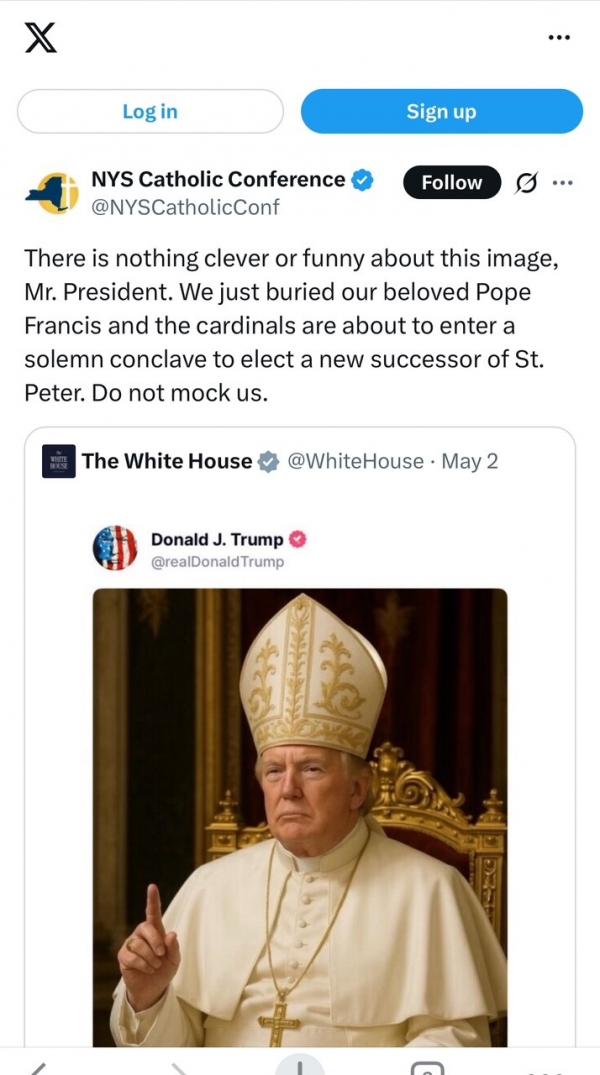The image size is (600, 1075).
Task: Tap The White House avatar in quoted post
Action: pyautogui.click(x=59, y=461)
